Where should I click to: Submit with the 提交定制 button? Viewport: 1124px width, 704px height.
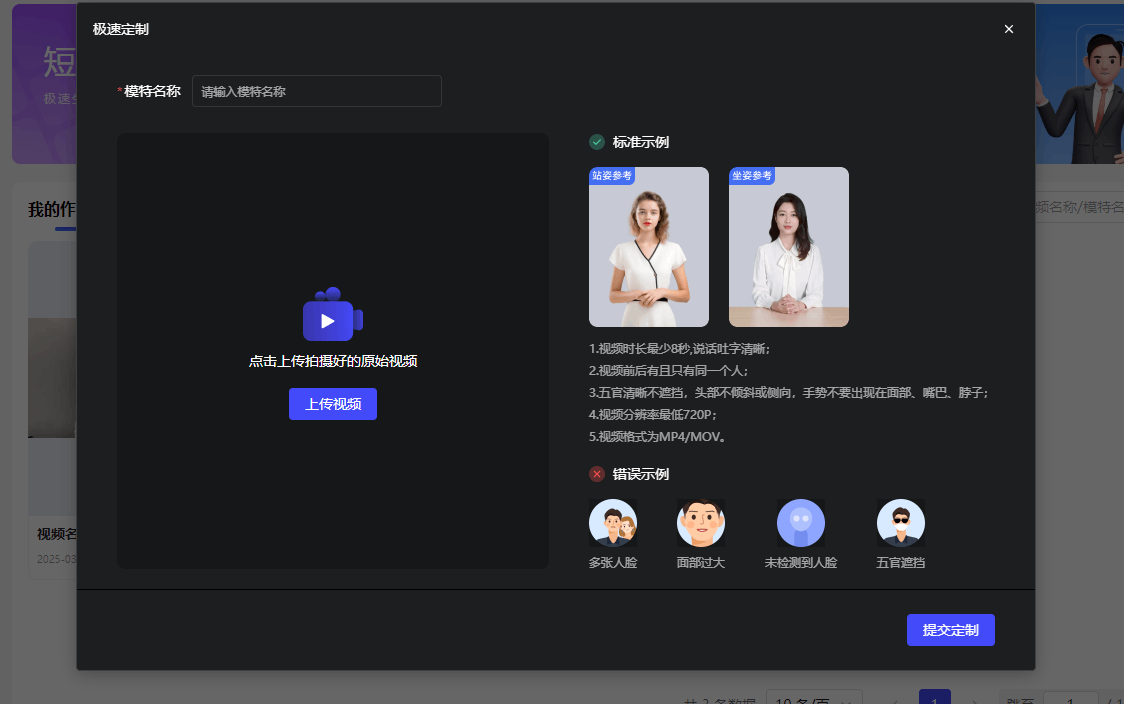point(950,630)
